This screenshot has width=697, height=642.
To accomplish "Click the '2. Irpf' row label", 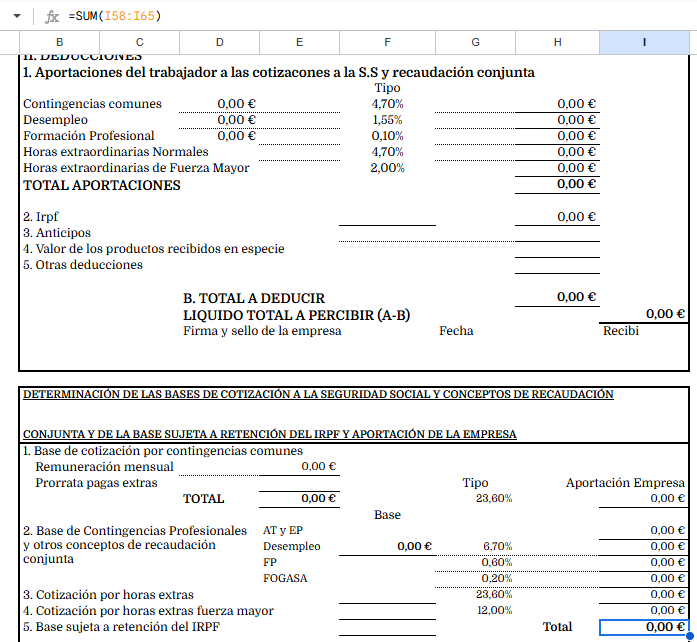I will click(x=40, y=217).
